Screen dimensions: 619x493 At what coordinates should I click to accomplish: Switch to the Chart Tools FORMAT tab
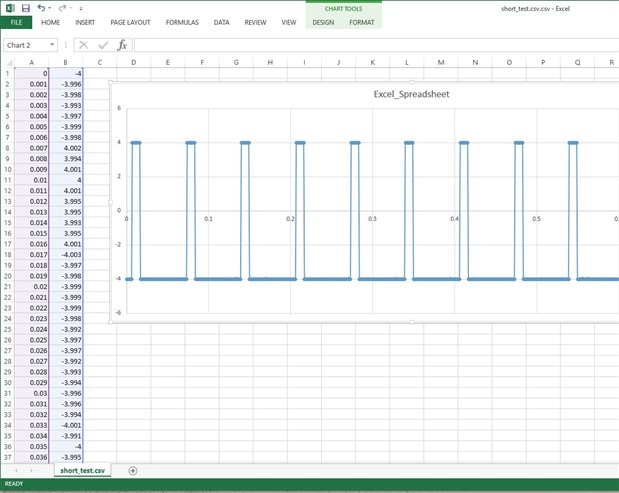click(x=362, y=21)
